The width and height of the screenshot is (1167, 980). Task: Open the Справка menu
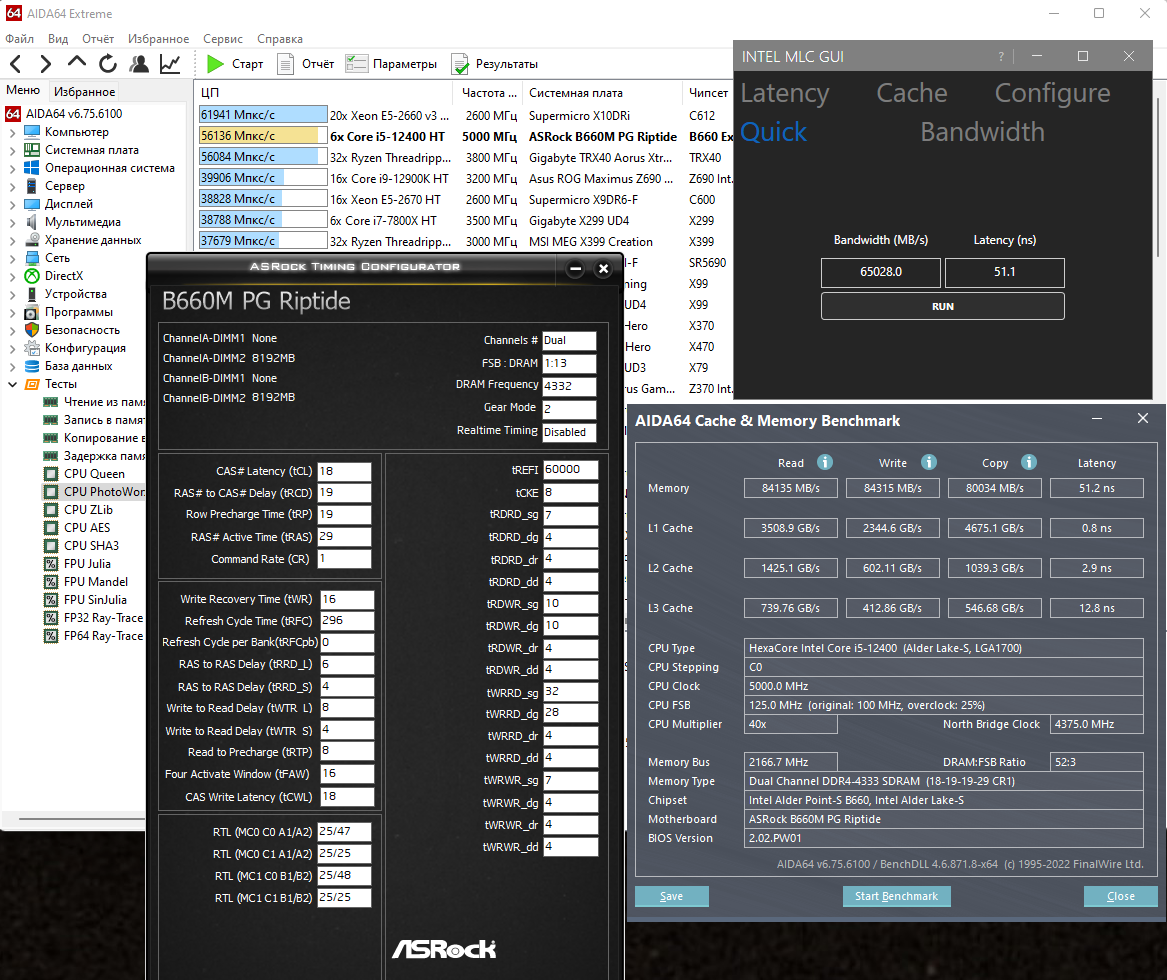click(280, 39)
